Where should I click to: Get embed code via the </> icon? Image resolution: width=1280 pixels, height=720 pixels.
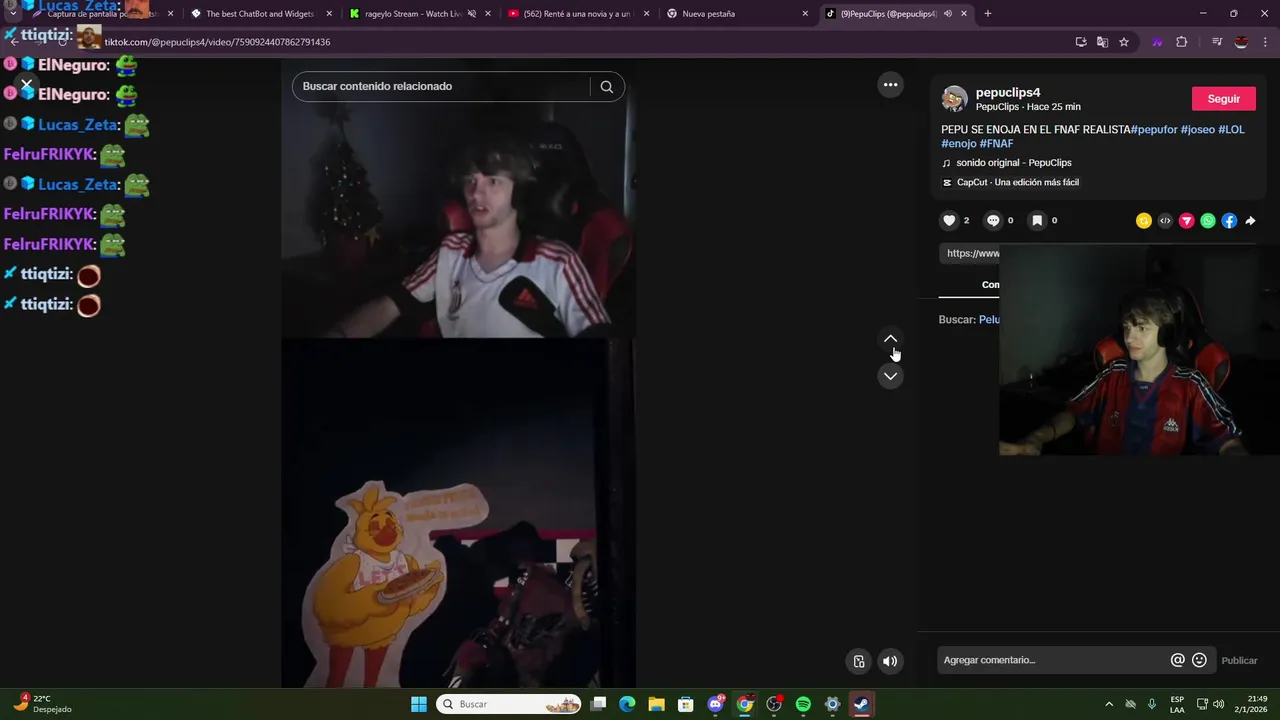[1165, 221]
